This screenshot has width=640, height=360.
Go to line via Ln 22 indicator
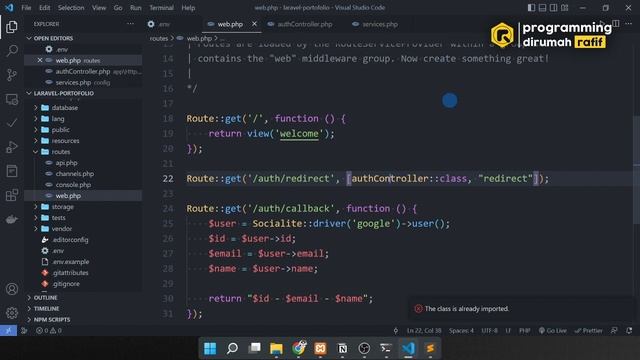click(x=424, y=331)
